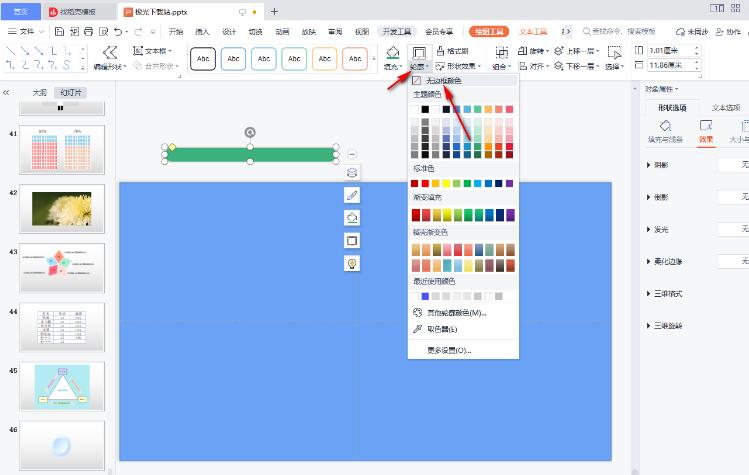Open the shape Fill (填充) tool

pos(393,57)
